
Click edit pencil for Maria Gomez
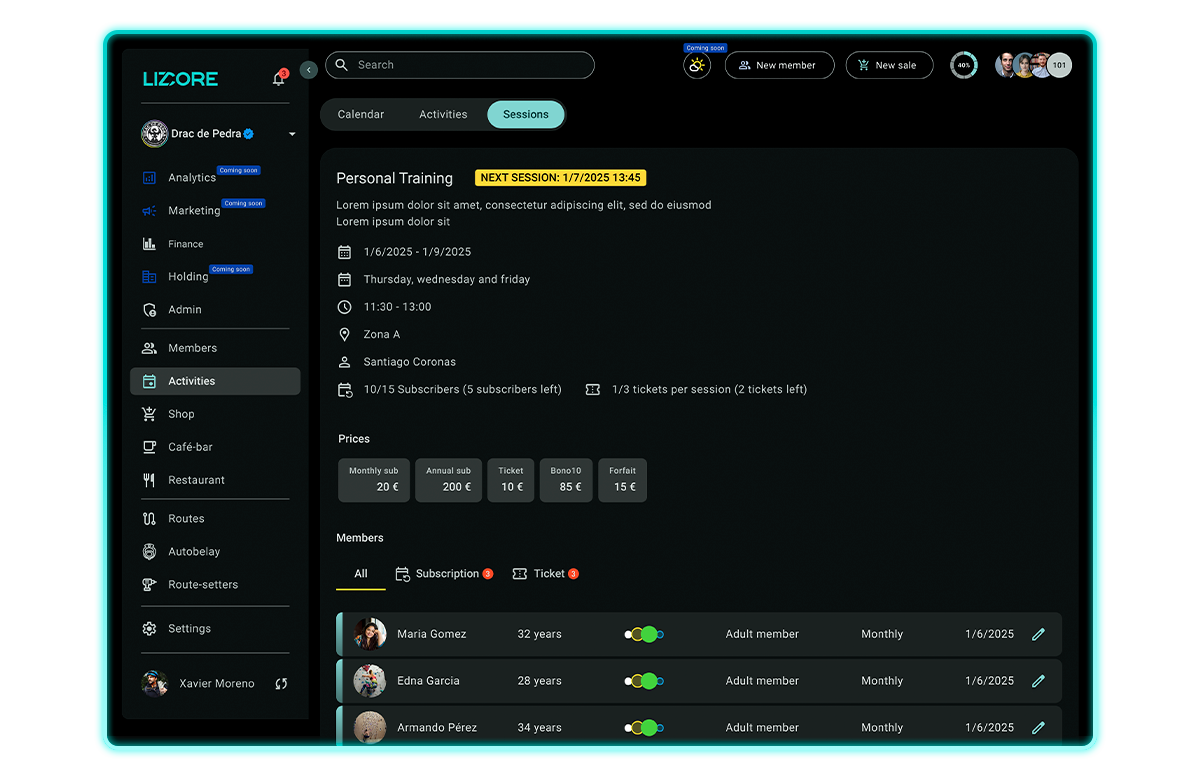[x=1038, y=634]
